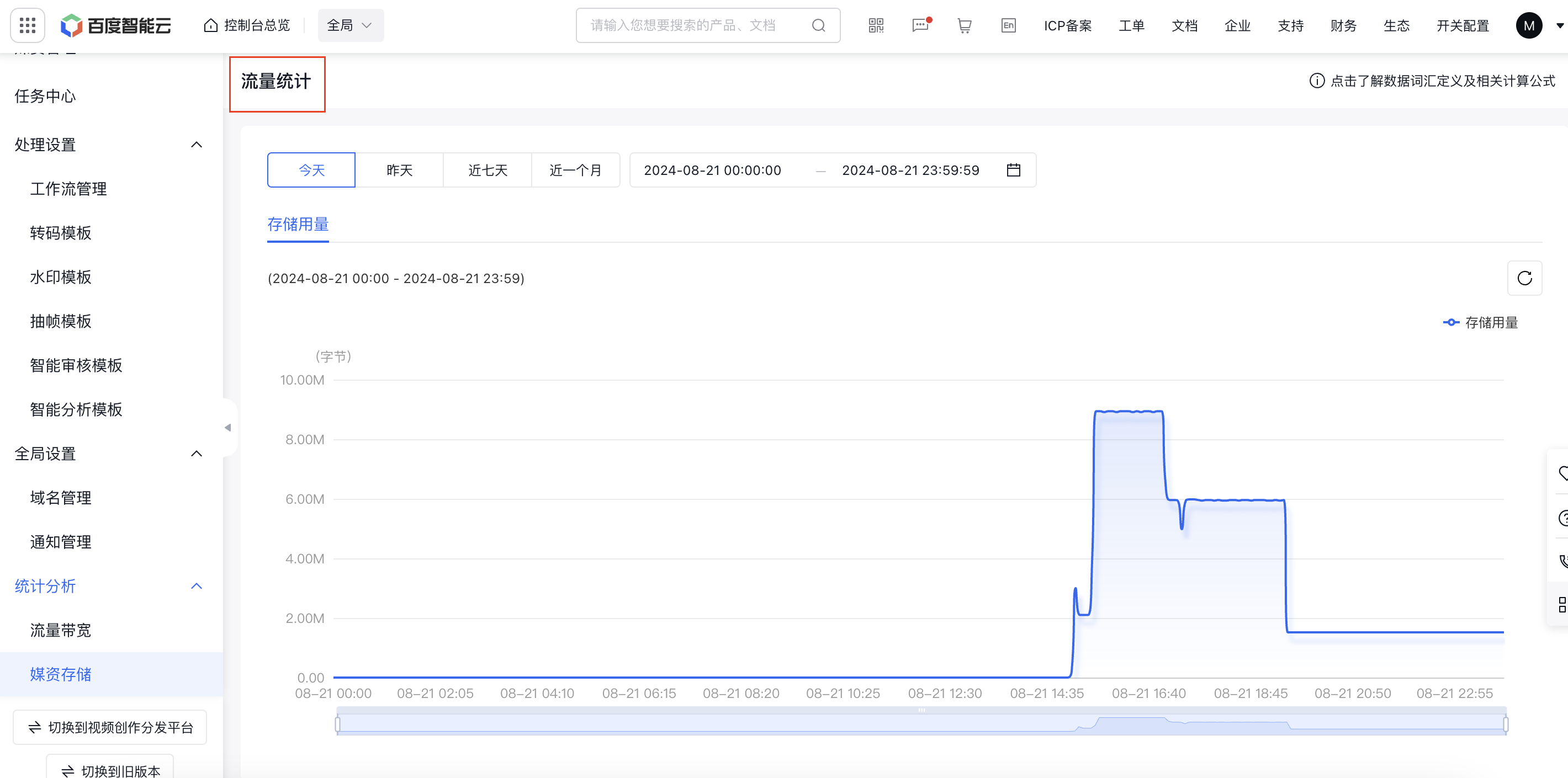Click 切换到旧版本 button
This screenshot has width=1568, height=778.
[110, 768]
